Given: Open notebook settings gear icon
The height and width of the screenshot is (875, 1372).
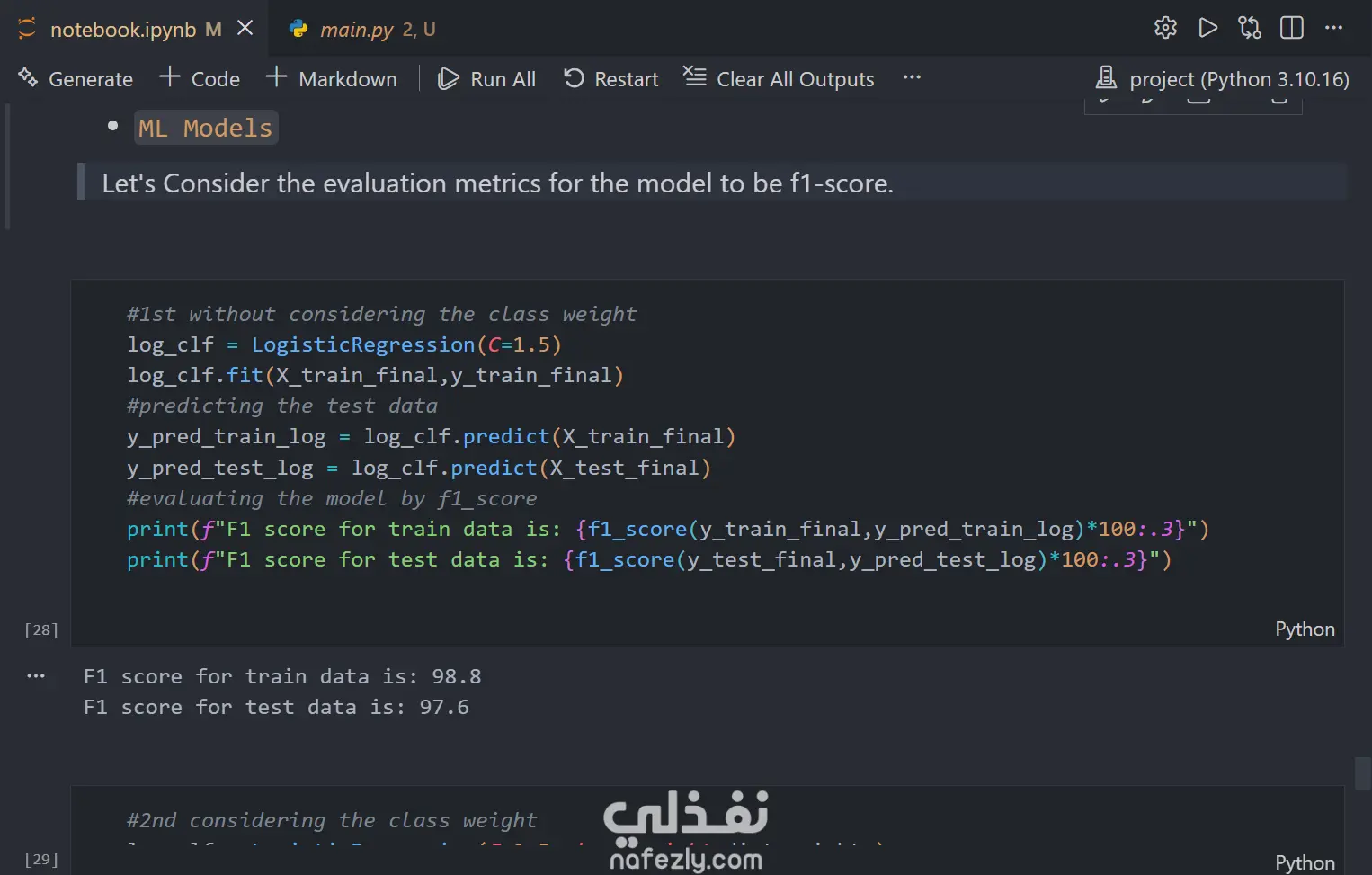Looking at the screenshot, I should [x=1165, y=28].
